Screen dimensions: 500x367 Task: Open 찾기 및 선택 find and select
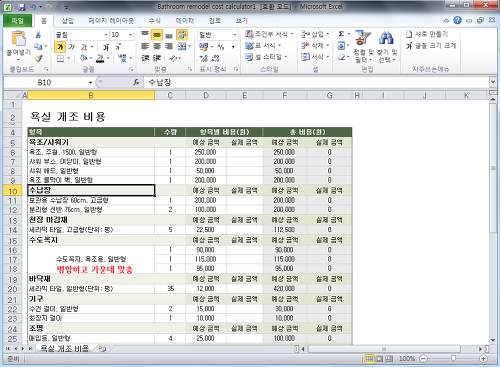tap(387, 47)
